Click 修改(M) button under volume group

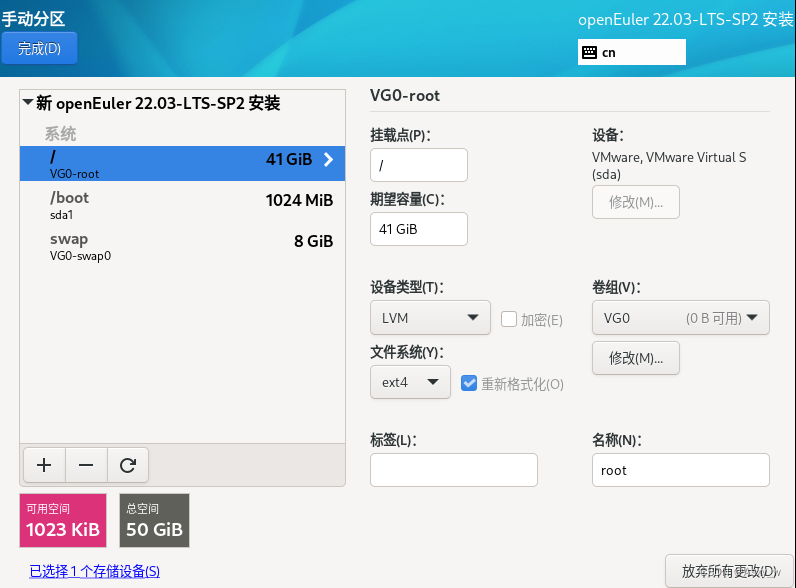636,358
